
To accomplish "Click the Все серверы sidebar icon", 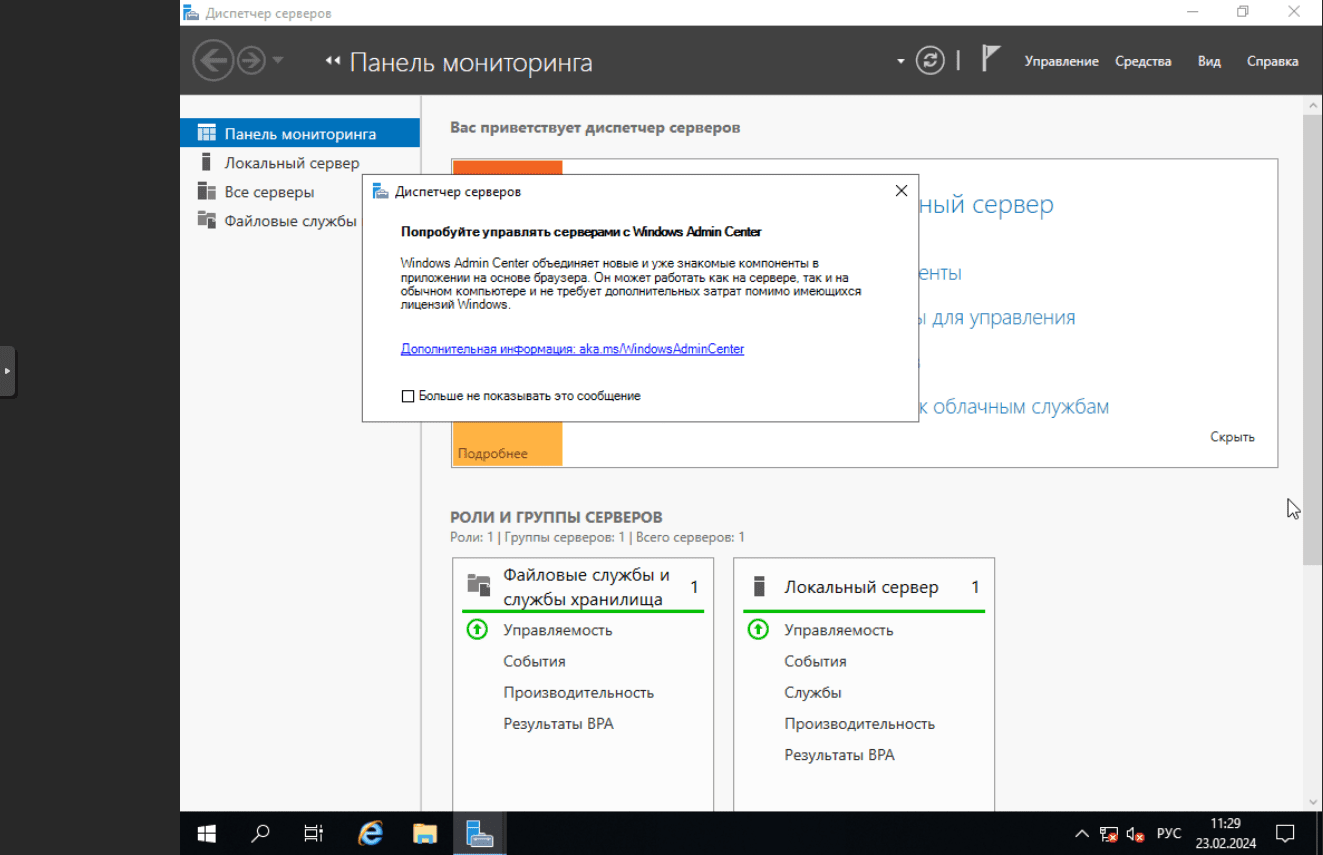I will (x=207, y=191).
